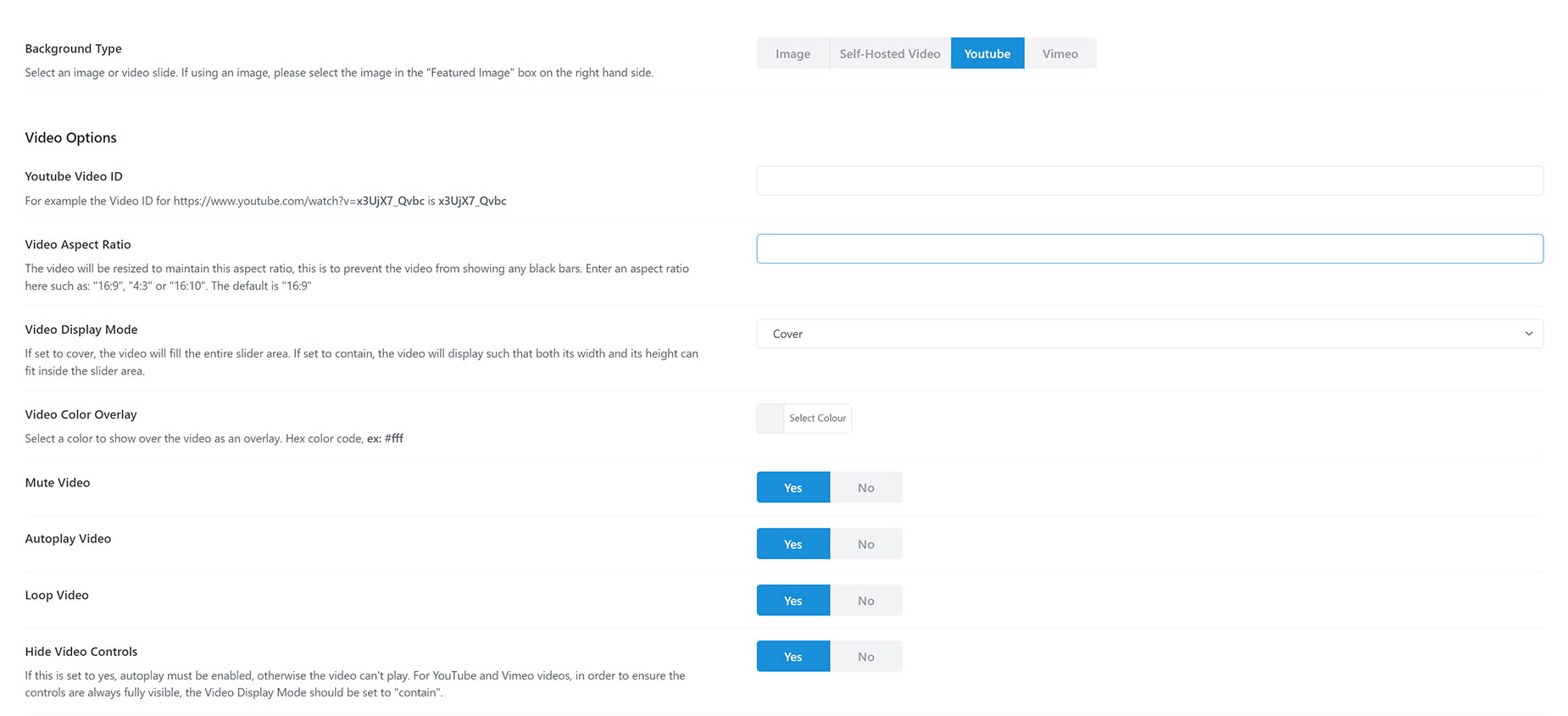Focus the Video Aspect Ratio field
Screen dimensions: 1568x716
(x=1149, y=248)
